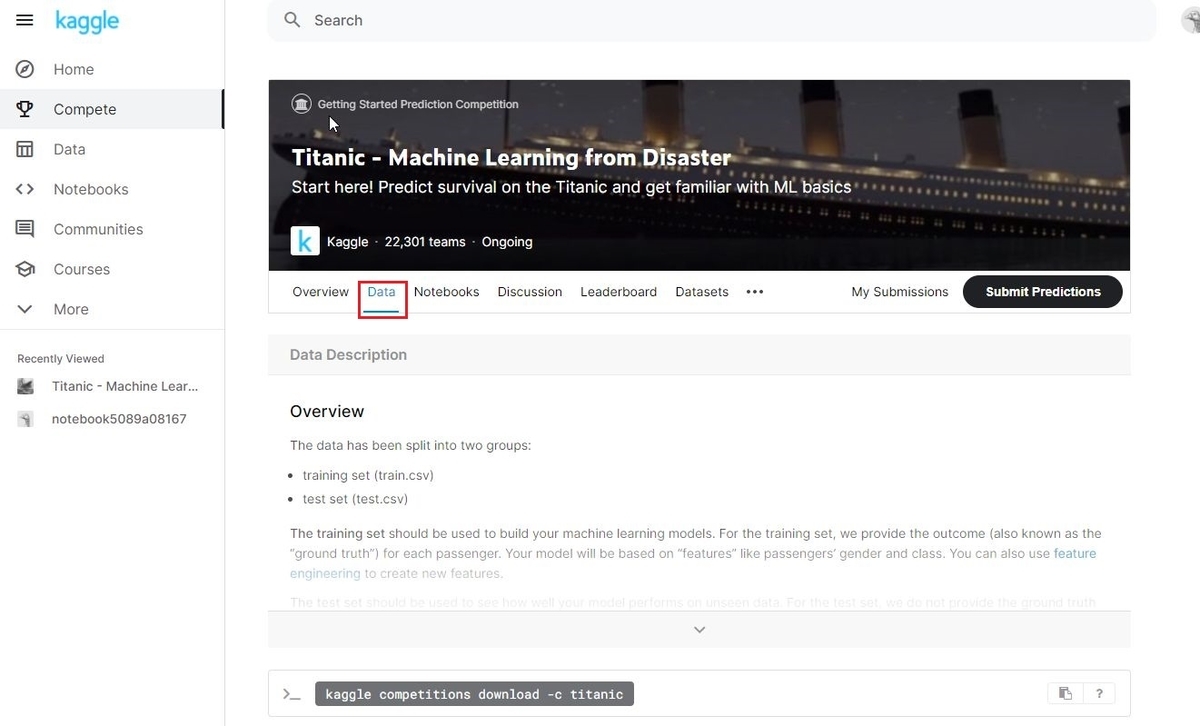Viewport: 1200px width, 726px height.
Task: Click the competition category building icon
Action: (x=301, y=104)
